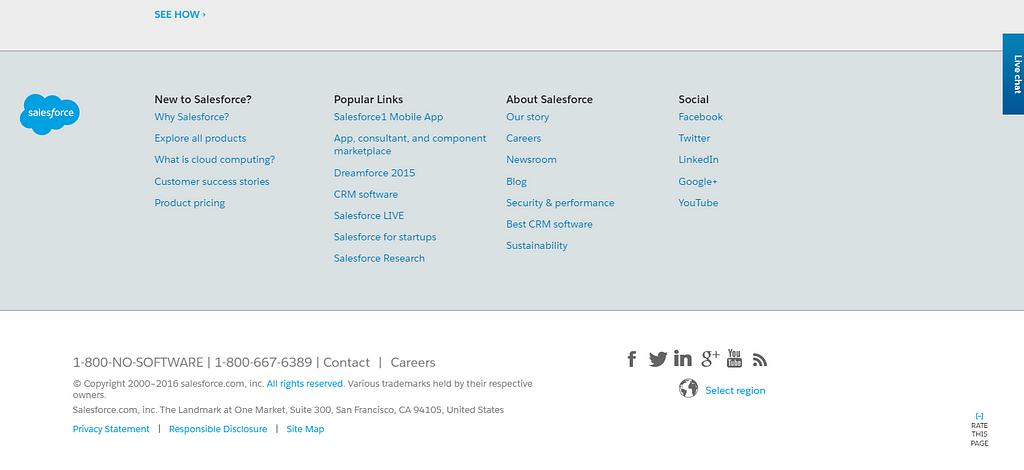Screen dimensions: 1024x470
Task: Click the globe region icon
Action: [x=688, y=389]
